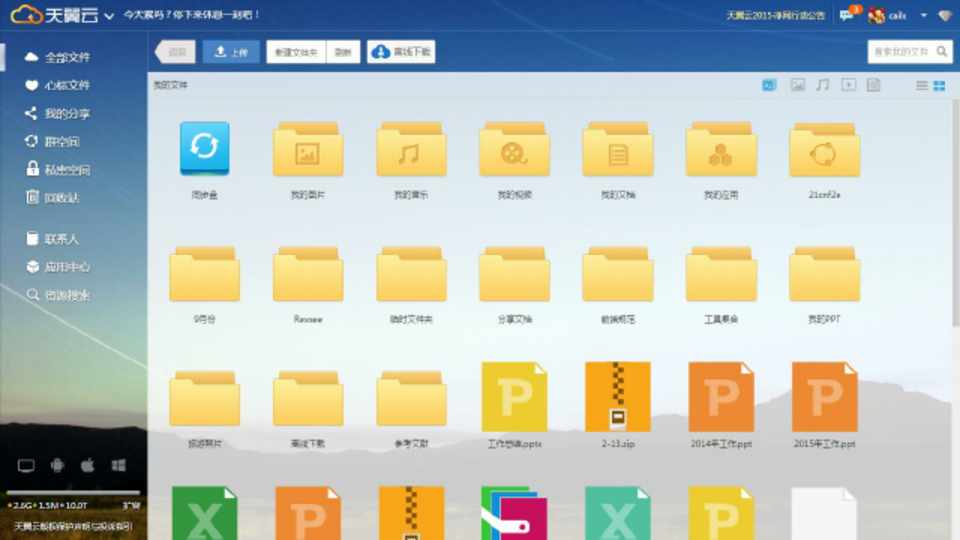Switch to grid thumbnail view
The image size is (960, 540).
(939, 86)
